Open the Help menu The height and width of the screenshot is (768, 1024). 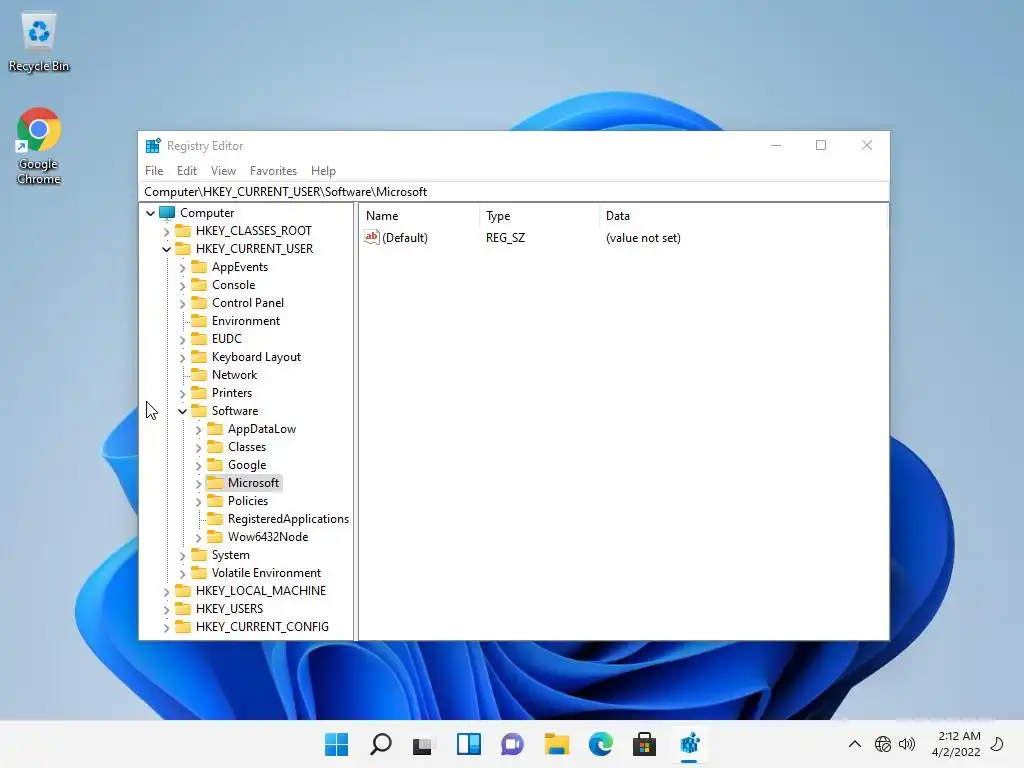point(323,170)
